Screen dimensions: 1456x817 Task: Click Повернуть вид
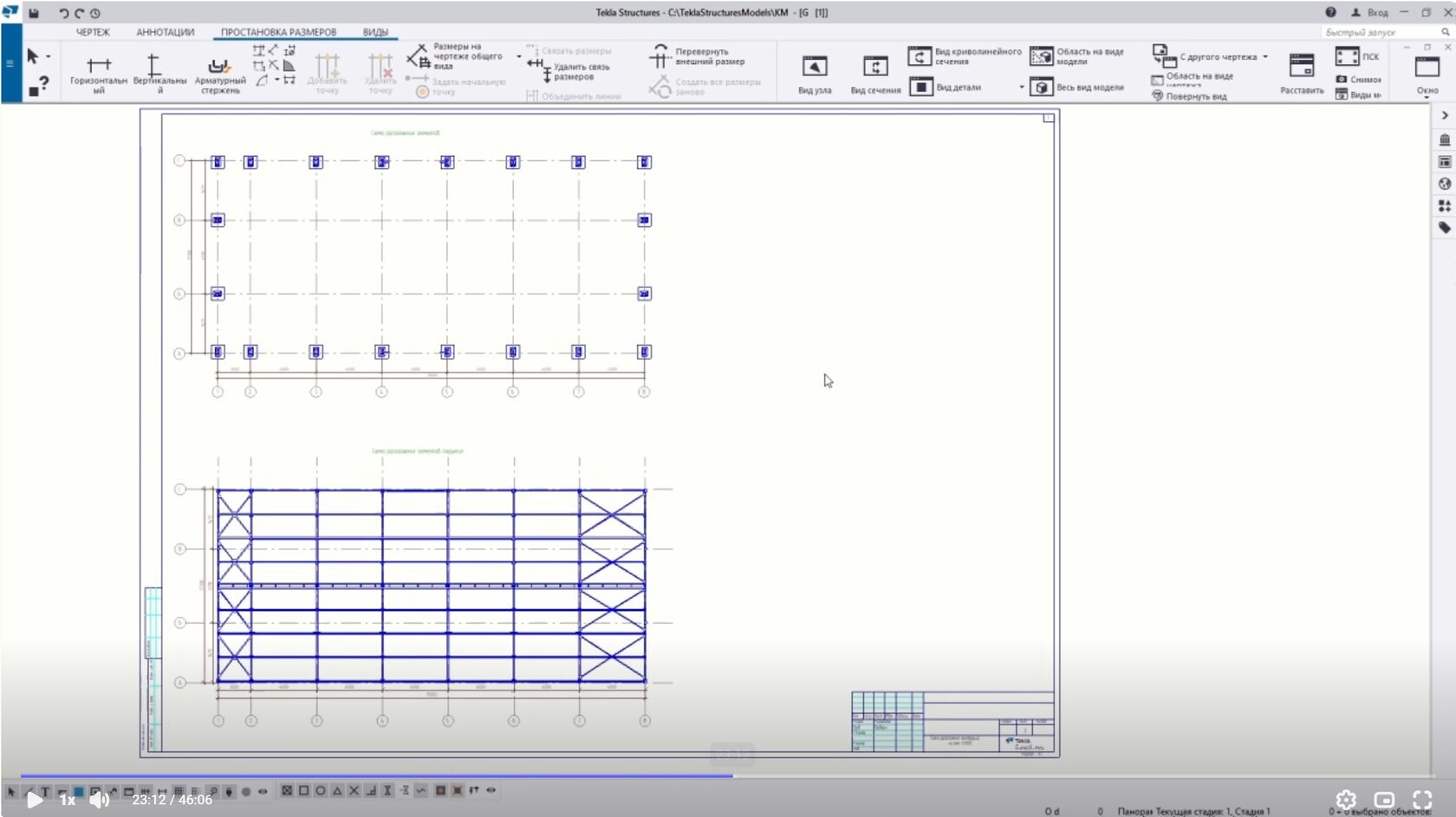click(1189, 96)
